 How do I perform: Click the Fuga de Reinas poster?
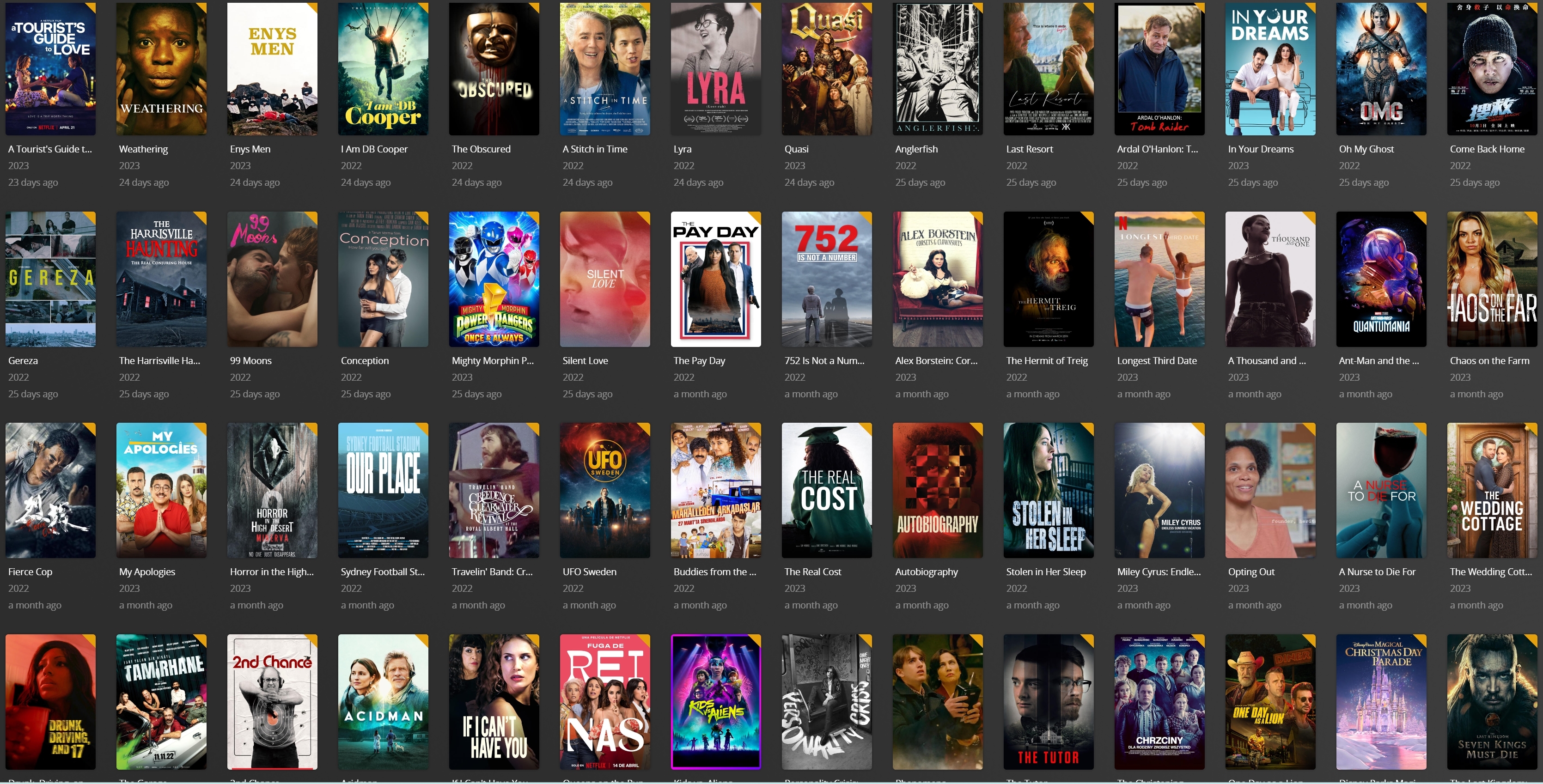click(605, 702)
